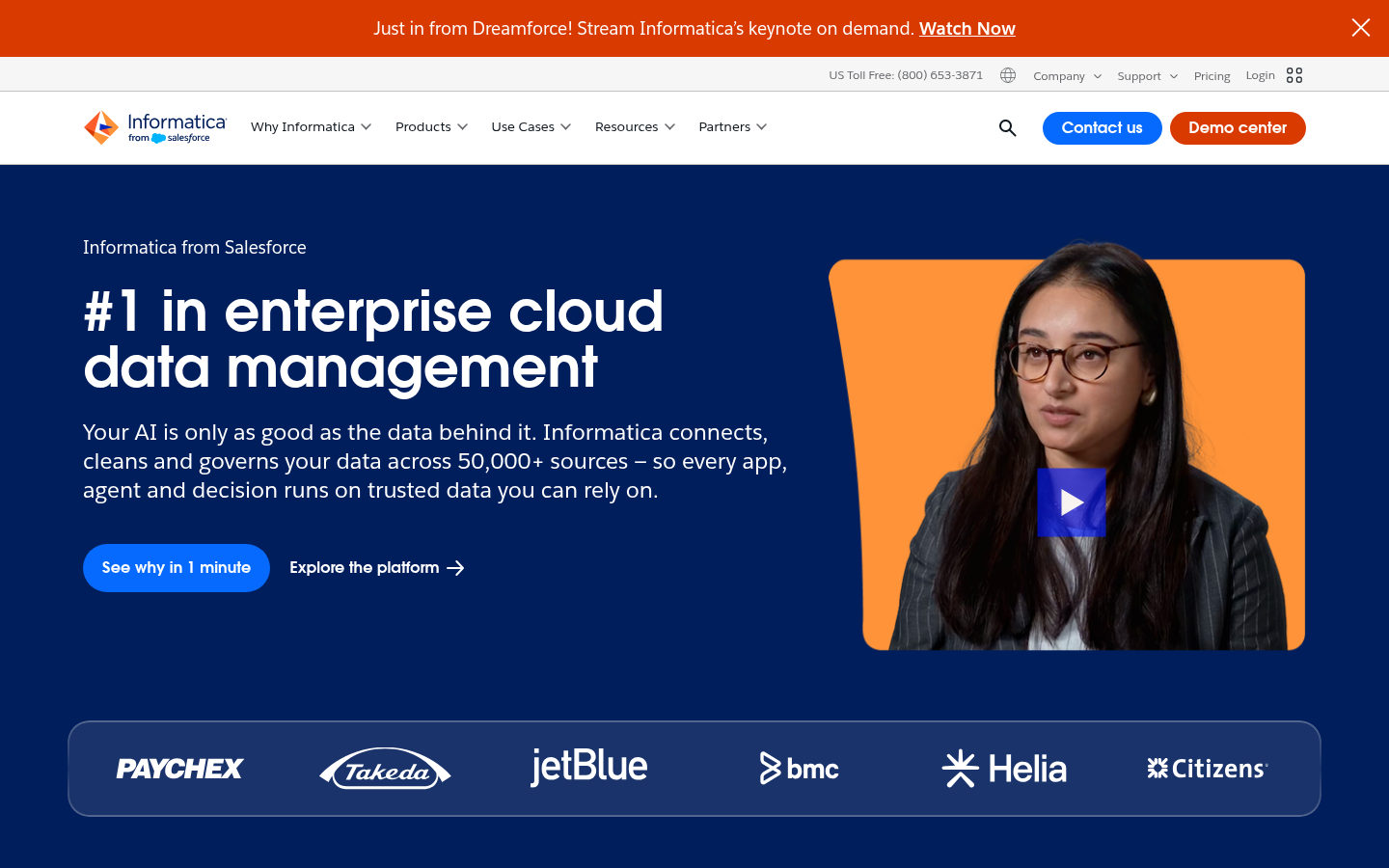Click the bmc customer logo
Viewport: 1389px width, 868px height.
799,769
